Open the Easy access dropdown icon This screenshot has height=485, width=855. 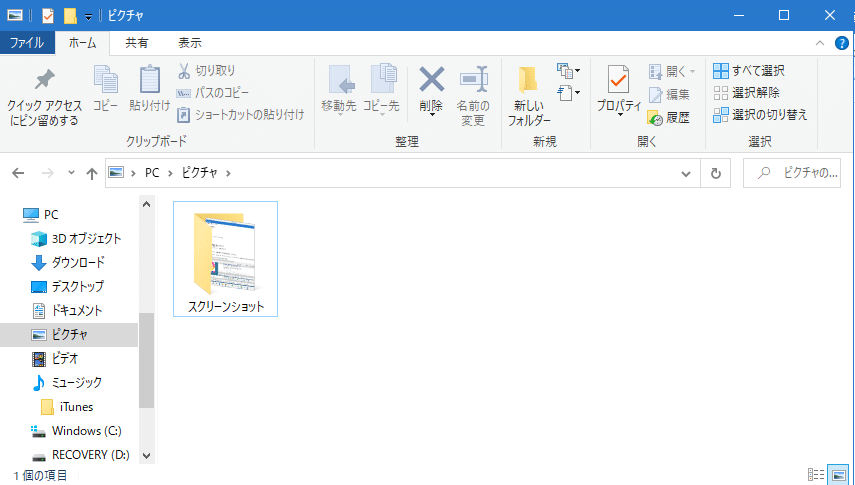(568, 93)
